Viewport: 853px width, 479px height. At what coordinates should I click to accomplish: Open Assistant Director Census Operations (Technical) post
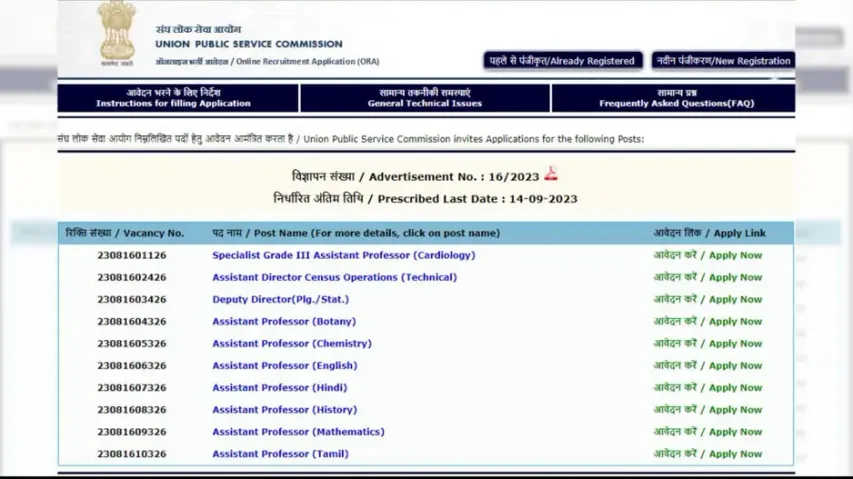click(x=334, y=277)
